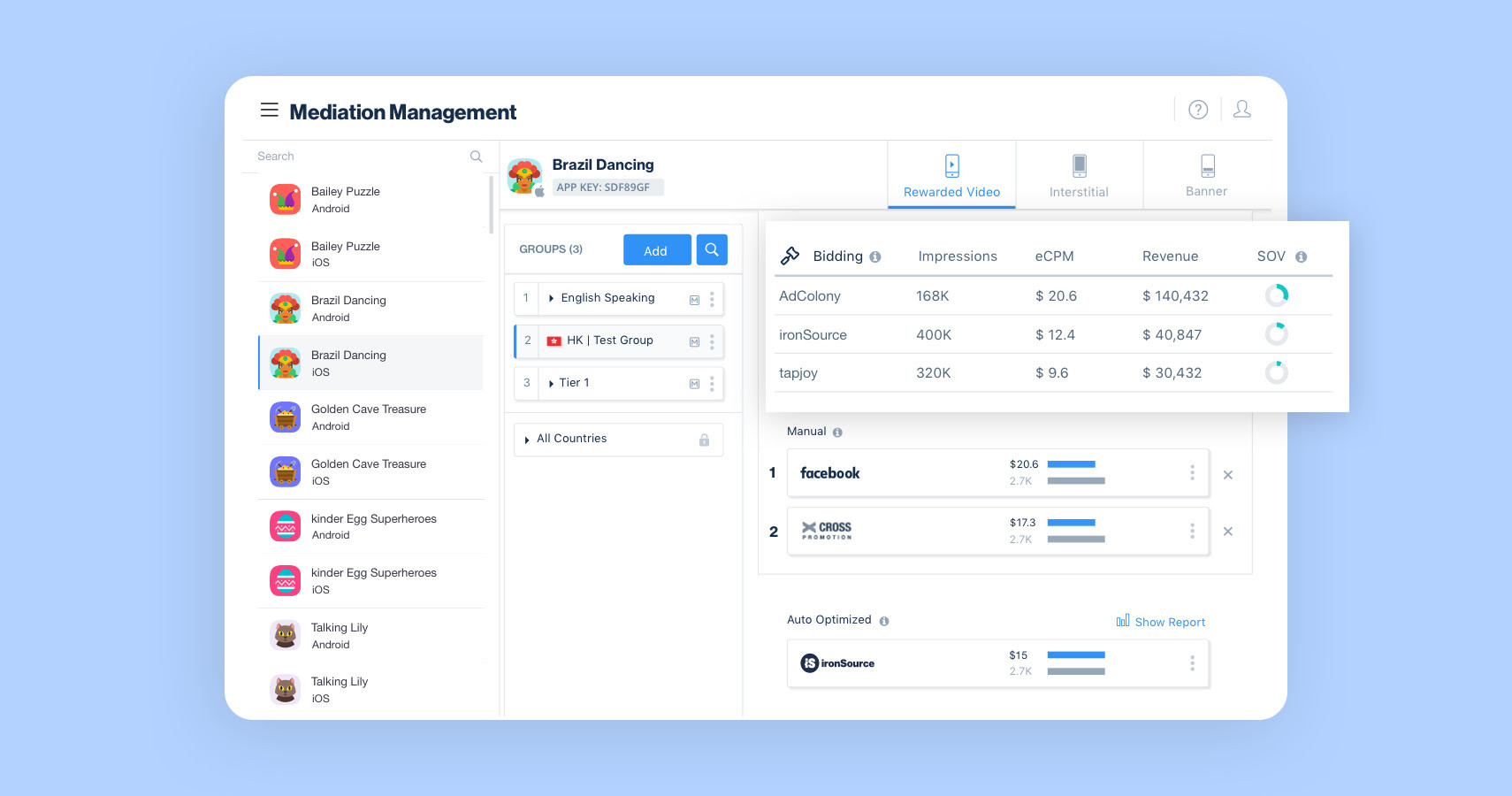Click the lock icon on All Countries
1512x796 pixels.
pyautogui.click(x=705, y=439)
